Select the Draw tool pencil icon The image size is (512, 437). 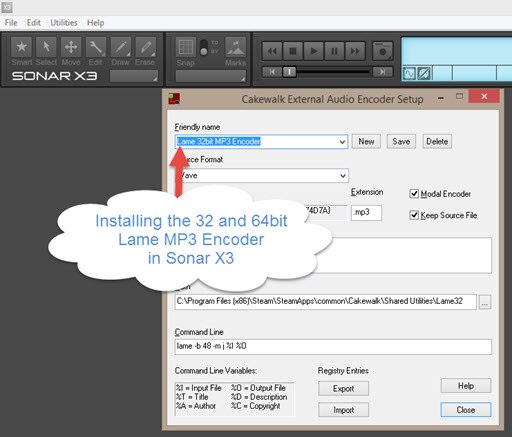120,47
